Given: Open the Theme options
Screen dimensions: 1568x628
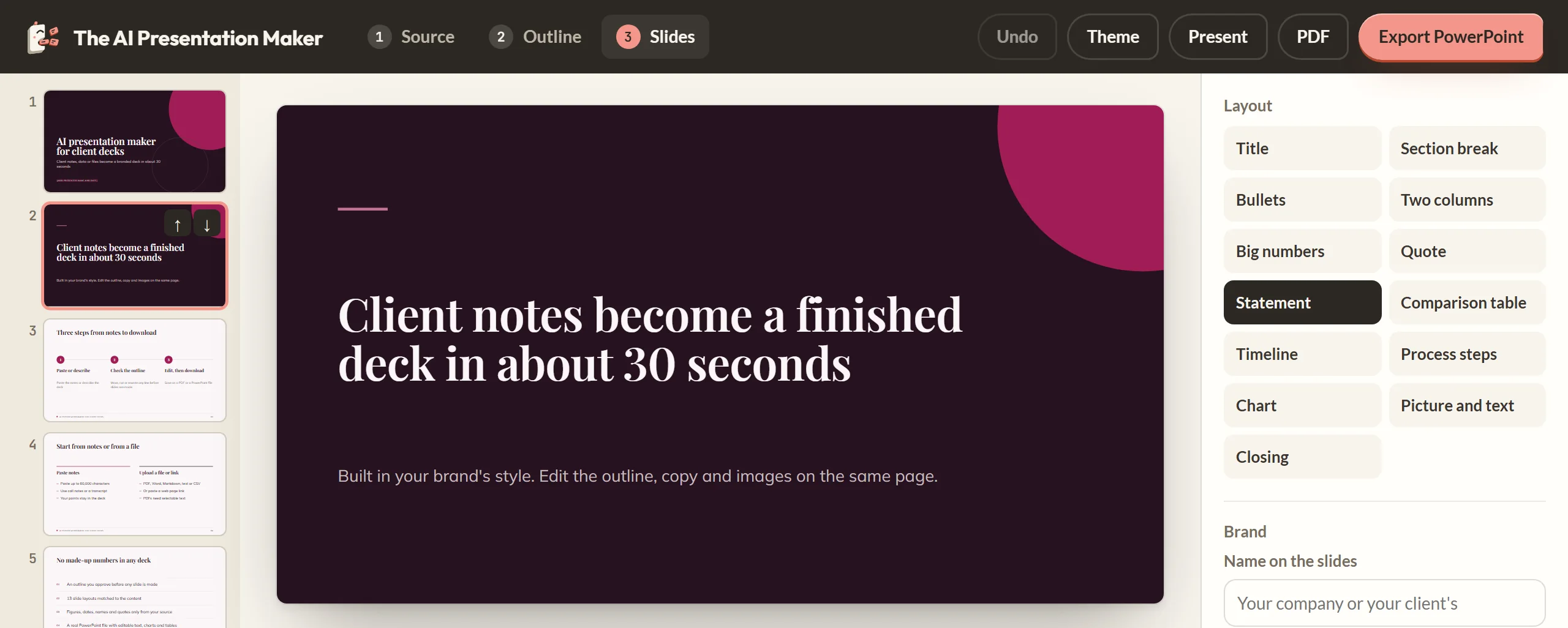Looking at the screenshot, I should [1113, 37].
